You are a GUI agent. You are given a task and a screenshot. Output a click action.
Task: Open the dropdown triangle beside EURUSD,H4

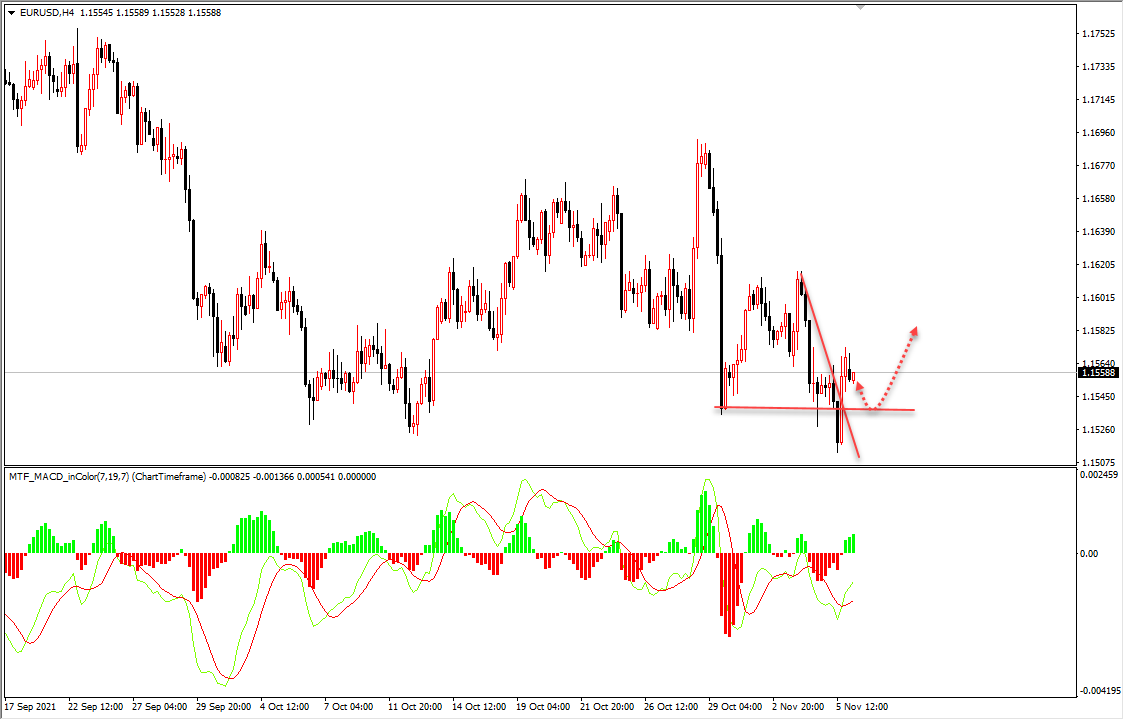(11, 12)
